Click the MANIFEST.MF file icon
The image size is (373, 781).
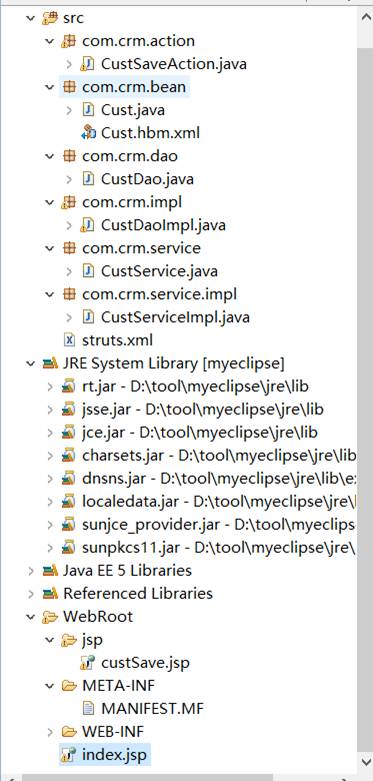(88, 708)
